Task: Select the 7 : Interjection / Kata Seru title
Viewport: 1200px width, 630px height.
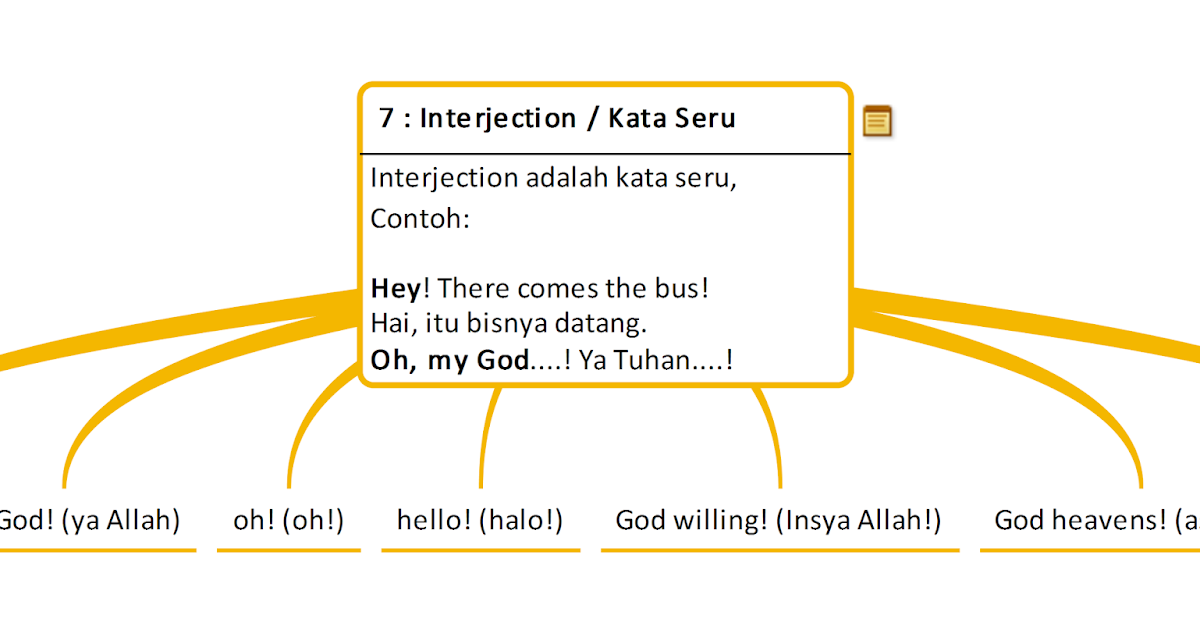Action: (x=557, y=118)
